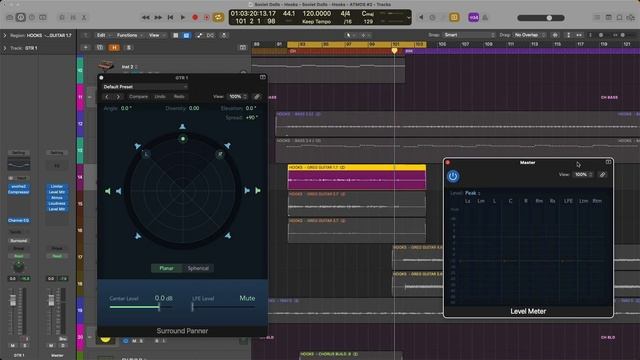Toggle the Level Meter power button
This screenshot has width=640, height=360.
click(x=453, y=176)
